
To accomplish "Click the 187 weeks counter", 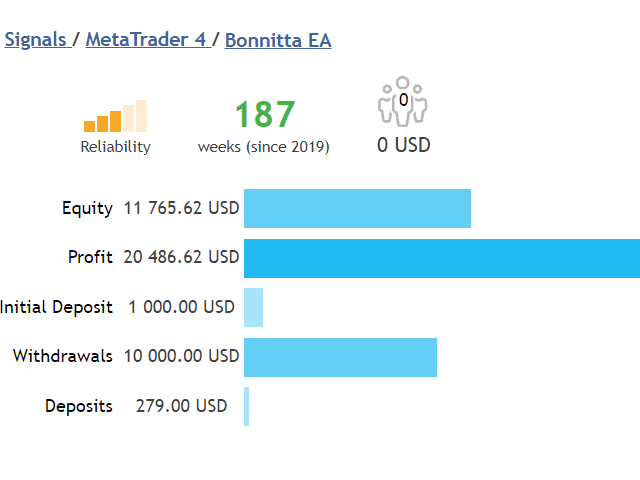I will coord(264,115).
